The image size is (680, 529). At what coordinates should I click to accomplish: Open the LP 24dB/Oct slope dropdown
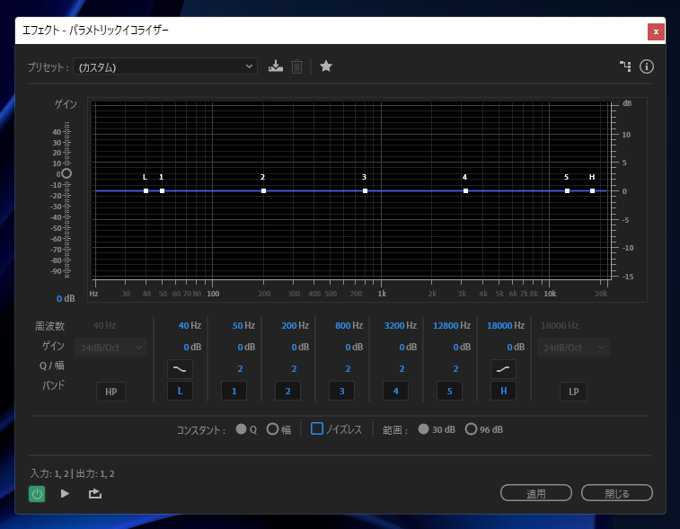point(573,348)
